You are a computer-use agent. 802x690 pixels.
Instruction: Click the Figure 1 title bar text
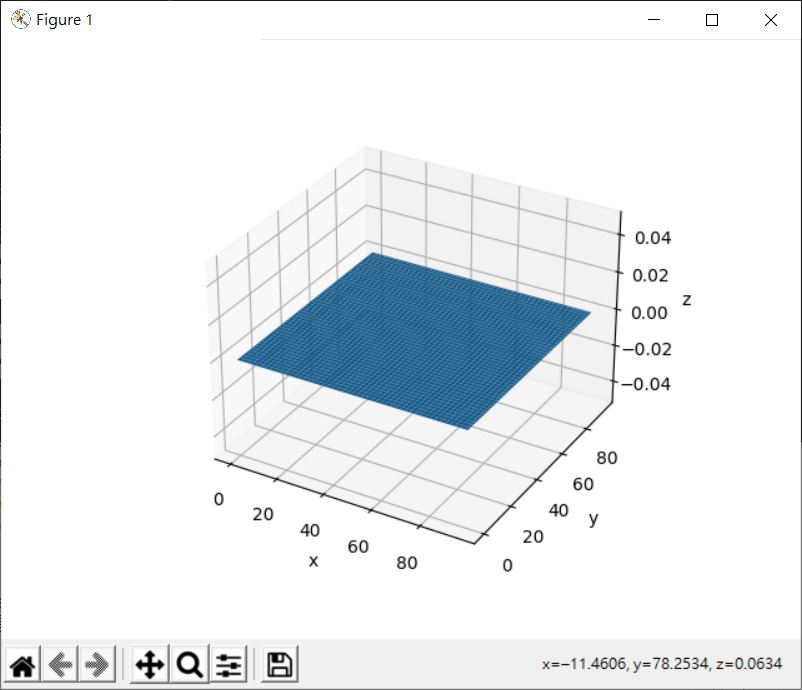tap(64, 20)
